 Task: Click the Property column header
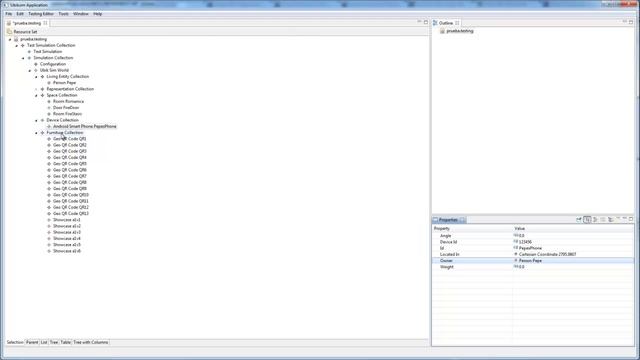coord(472,229)
